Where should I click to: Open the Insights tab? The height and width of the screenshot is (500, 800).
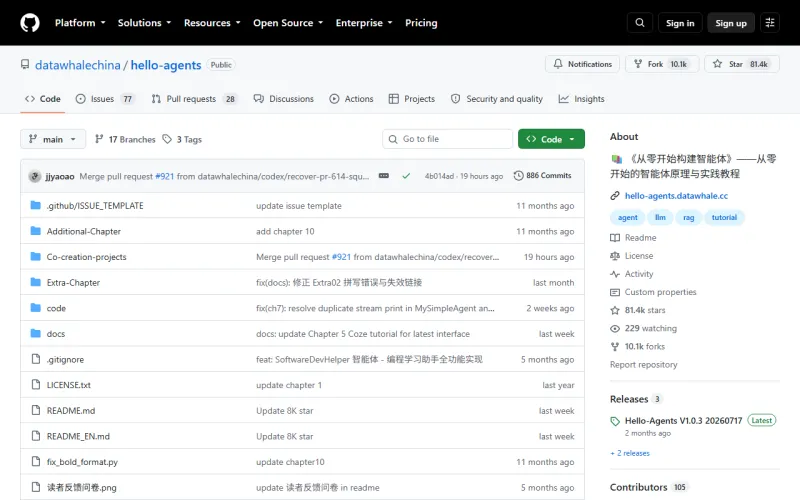(581, 98)
